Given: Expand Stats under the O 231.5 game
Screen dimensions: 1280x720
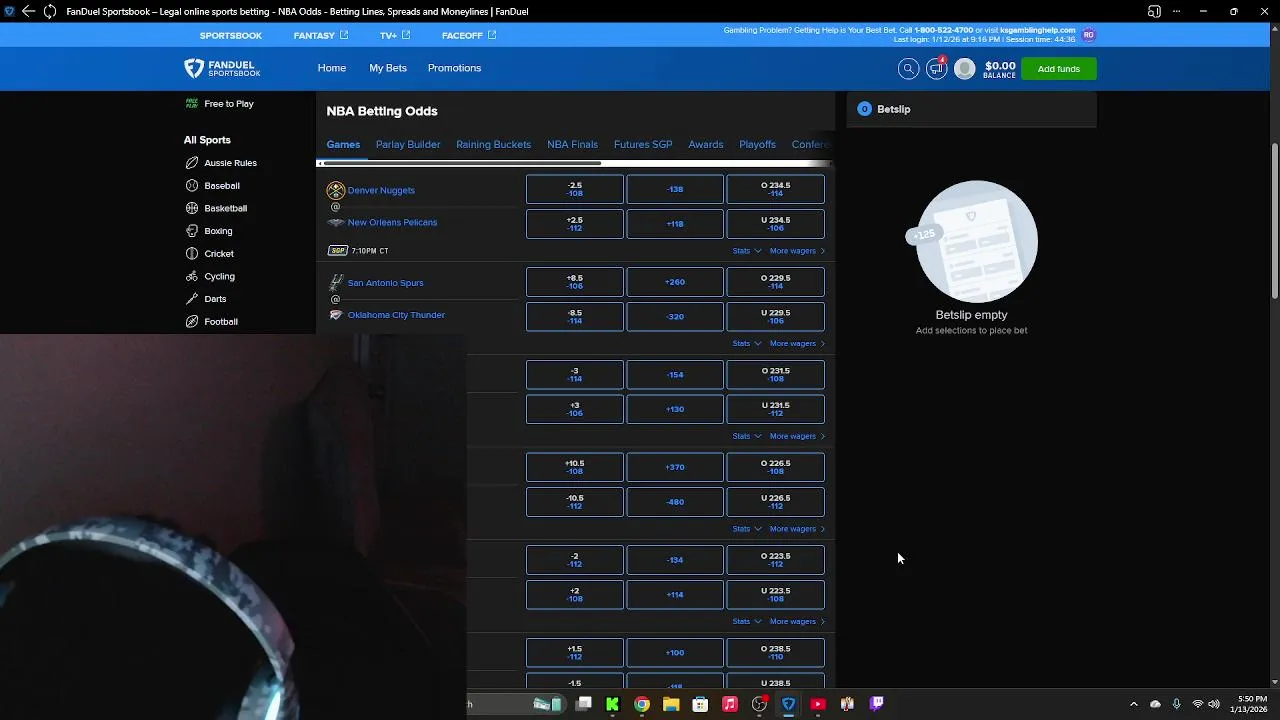Looking at the screenshot, I should click(747, 436).
